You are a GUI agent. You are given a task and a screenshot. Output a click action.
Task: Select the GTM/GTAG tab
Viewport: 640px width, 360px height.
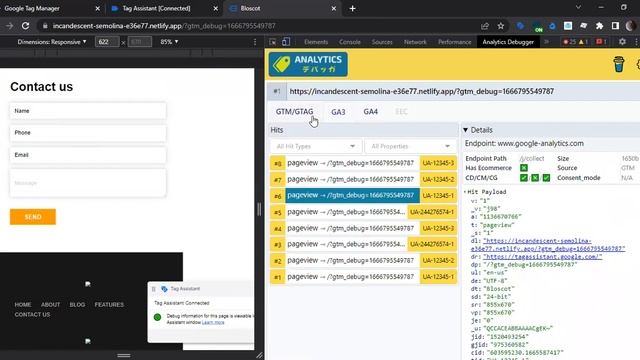click(294, 111)
